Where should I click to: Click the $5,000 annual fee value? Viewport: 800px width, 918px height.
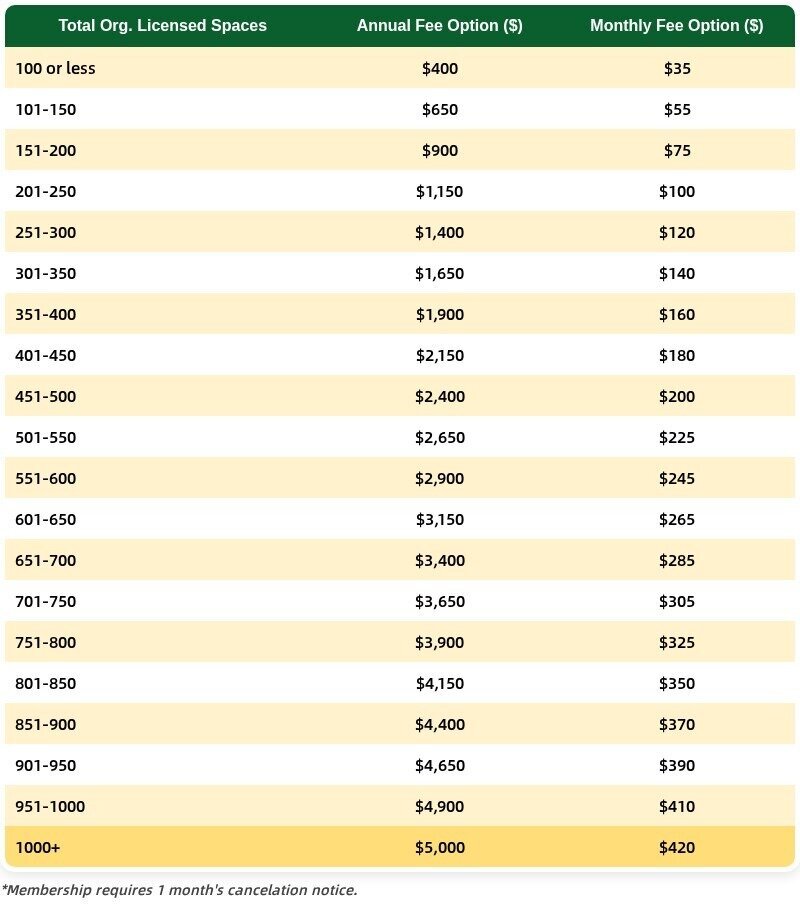coord(440,848)
